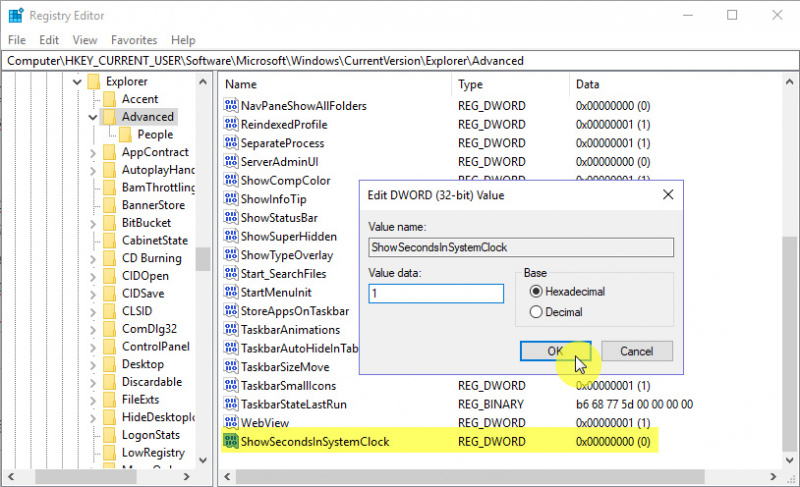Select the ControlPanel key in tree
800x487 pixels.
coord(156,346)
